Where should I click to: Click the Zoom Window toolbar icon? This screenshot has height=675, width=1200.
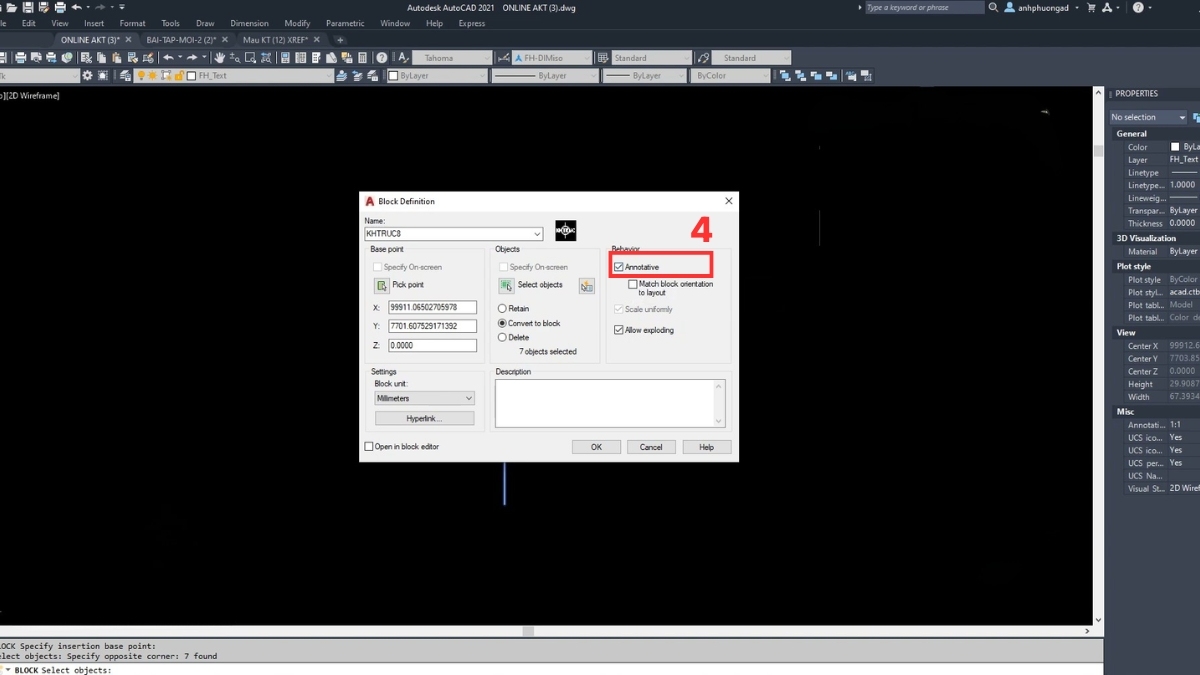pos(250,58)
